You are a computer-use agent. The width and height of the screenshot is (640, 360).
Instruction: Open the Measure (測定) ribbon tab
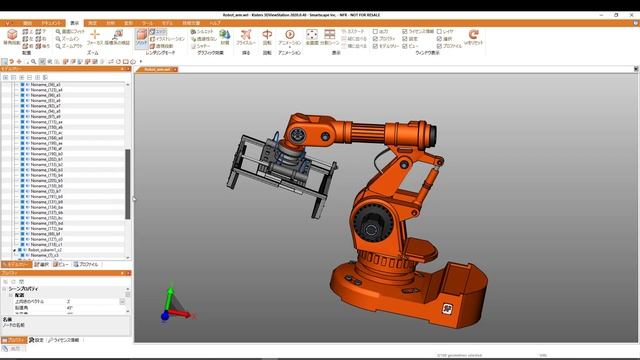[93, 23]
